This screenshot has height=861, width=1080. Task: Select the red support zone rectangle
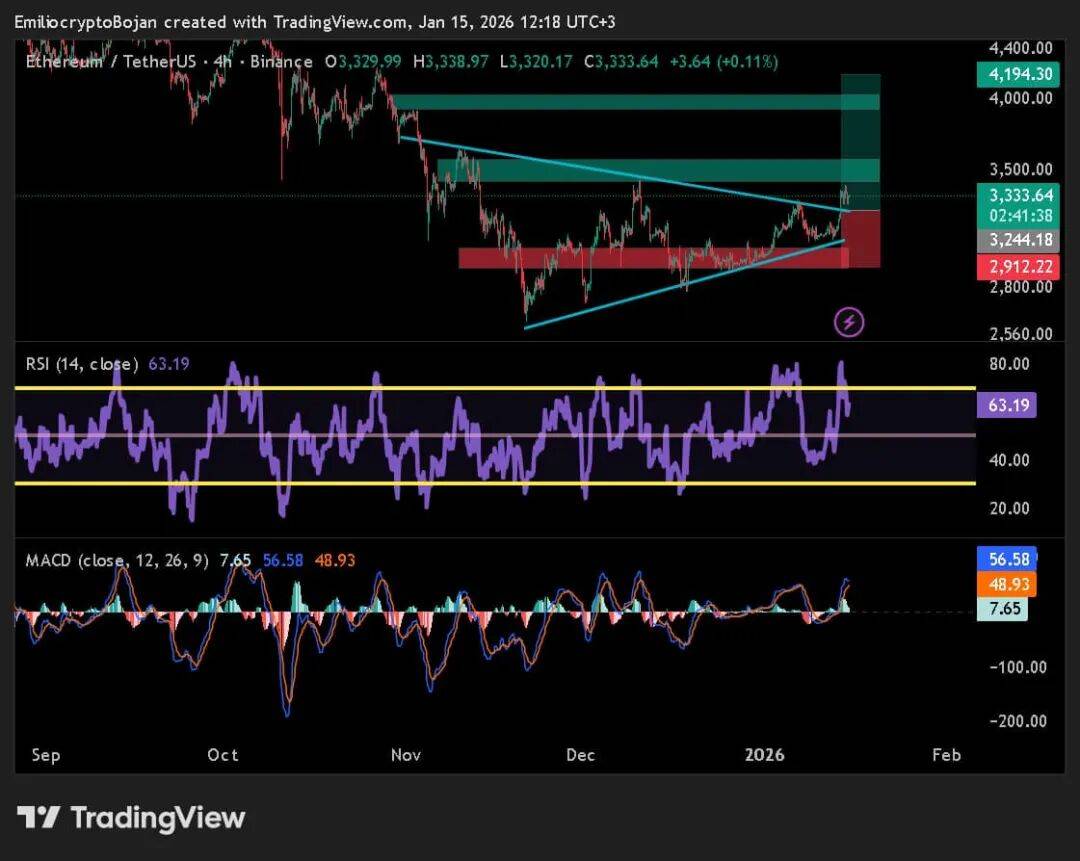pyautogui.click(x=650, y=258)
